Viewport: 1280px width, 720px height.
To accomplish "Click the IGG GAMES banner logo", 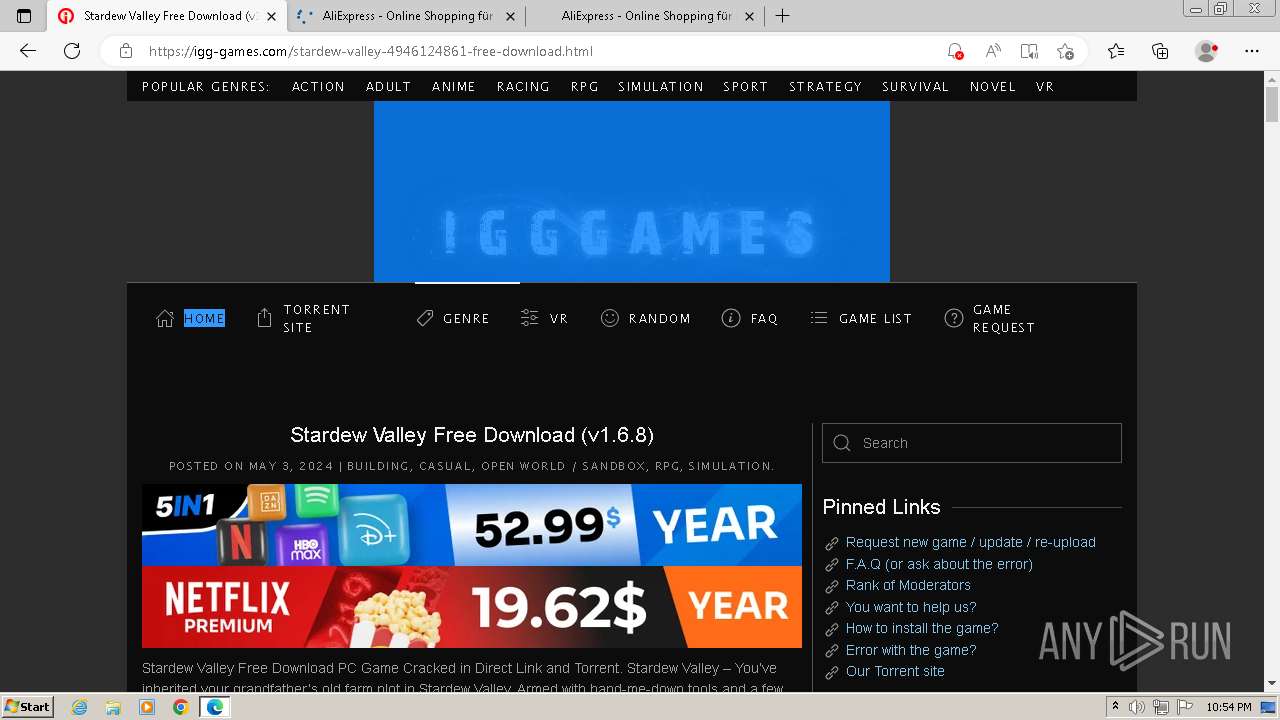I will [x=632, y=192].
